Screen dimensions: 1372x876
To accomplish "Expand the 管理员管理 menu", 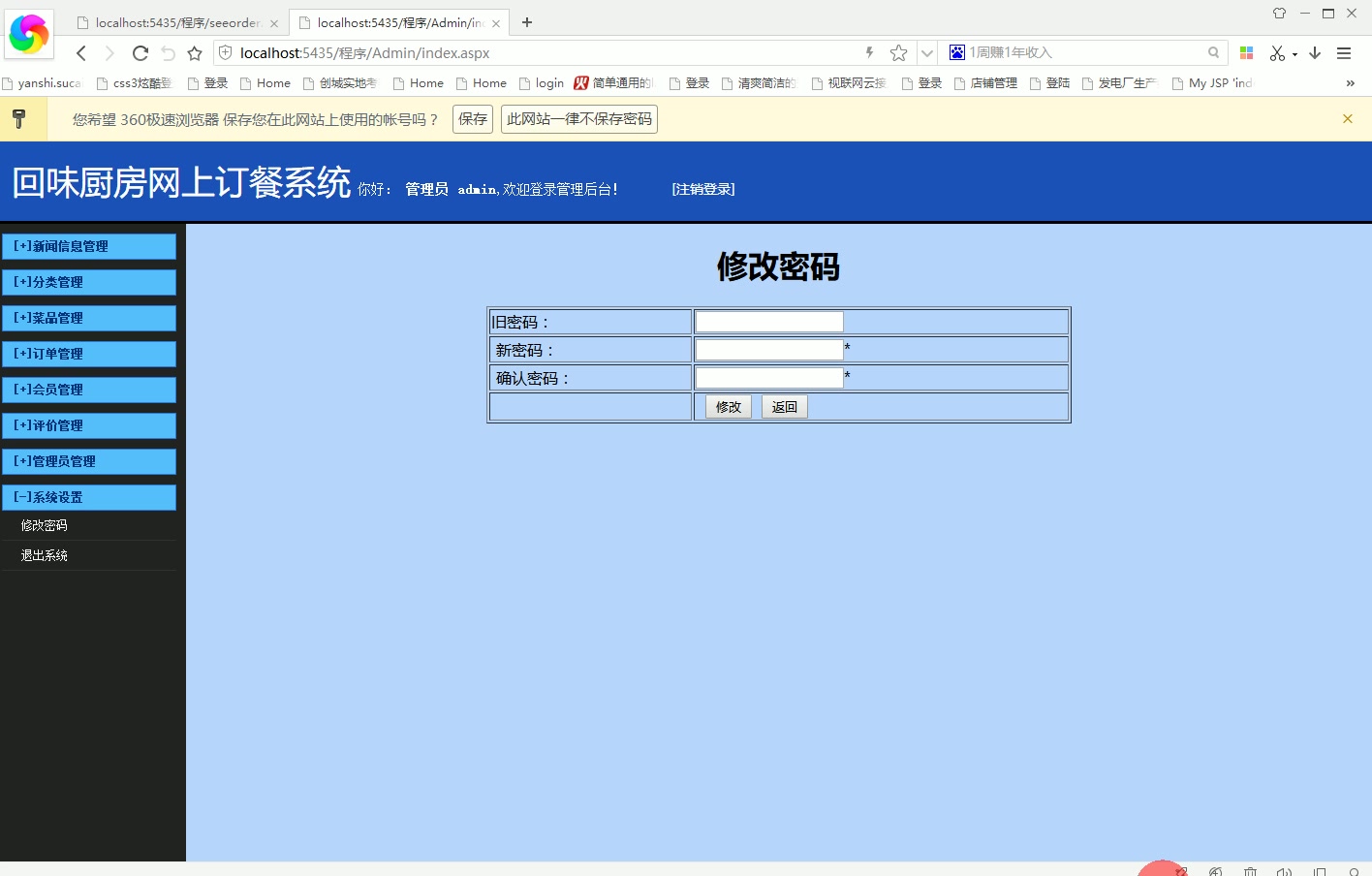I will coord(88,461).
